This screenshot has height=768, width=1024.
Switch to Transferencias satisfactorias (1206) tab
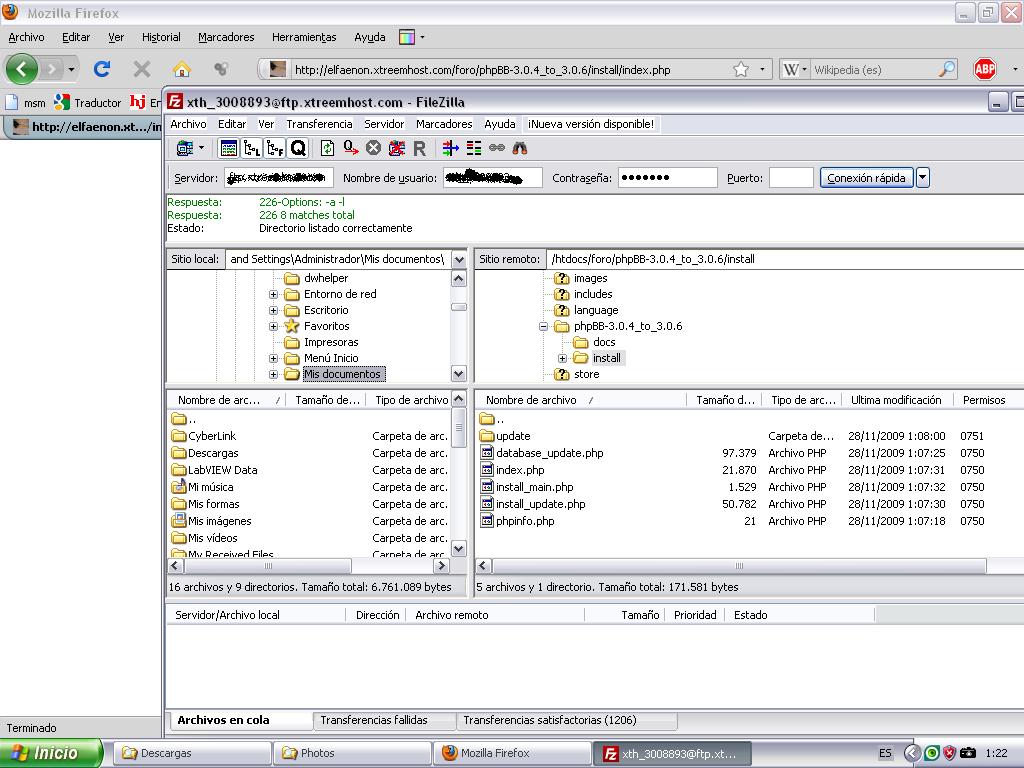[x=566, y=720]
